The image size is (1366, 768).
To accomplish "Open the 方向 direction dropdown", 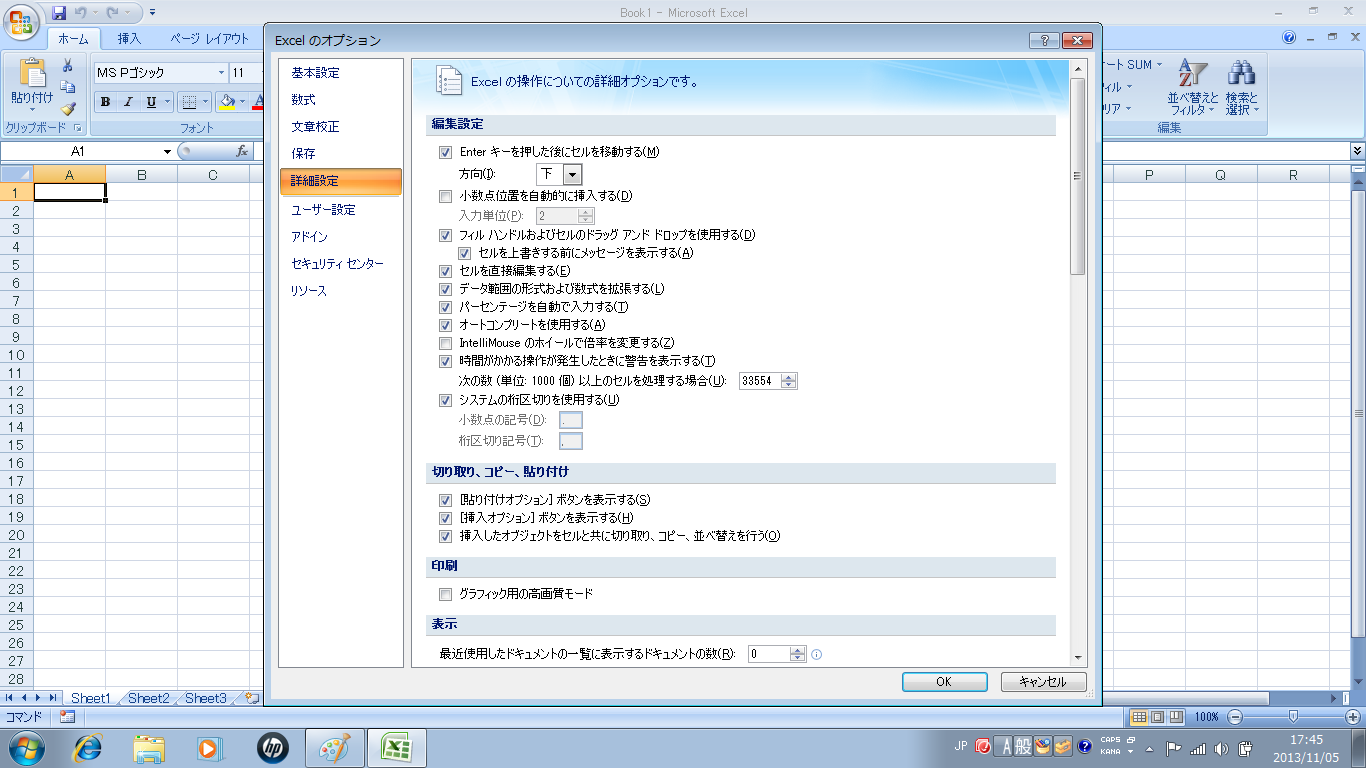I will pyautogui.click(x=572, y=174).
